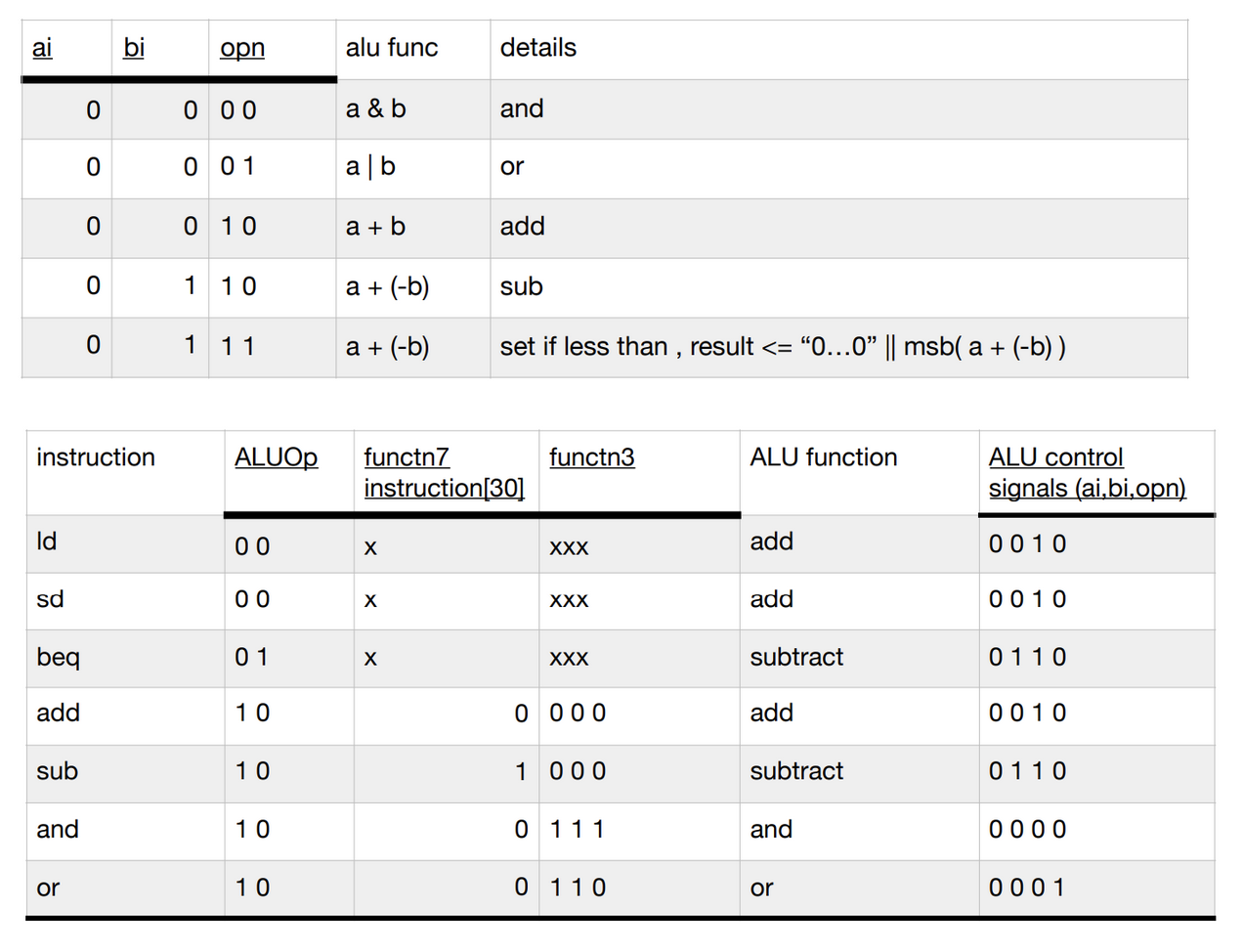
Task: Click the "functn7 instruction[30]" underlined header
Action: pyautogui.click(x=444, y=472)
